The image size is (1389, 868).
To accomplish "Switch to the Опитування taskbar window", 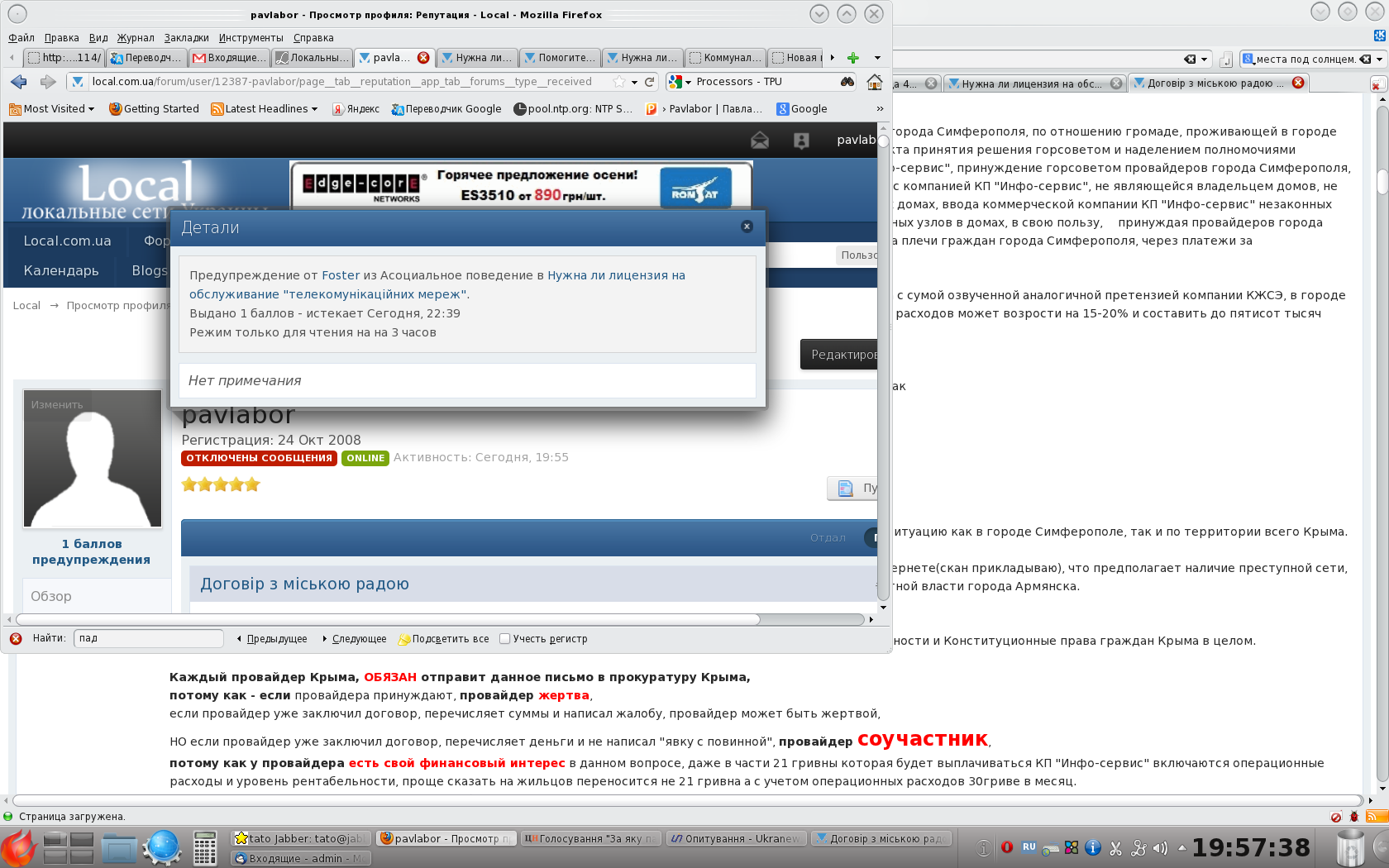I will (735, 838).
